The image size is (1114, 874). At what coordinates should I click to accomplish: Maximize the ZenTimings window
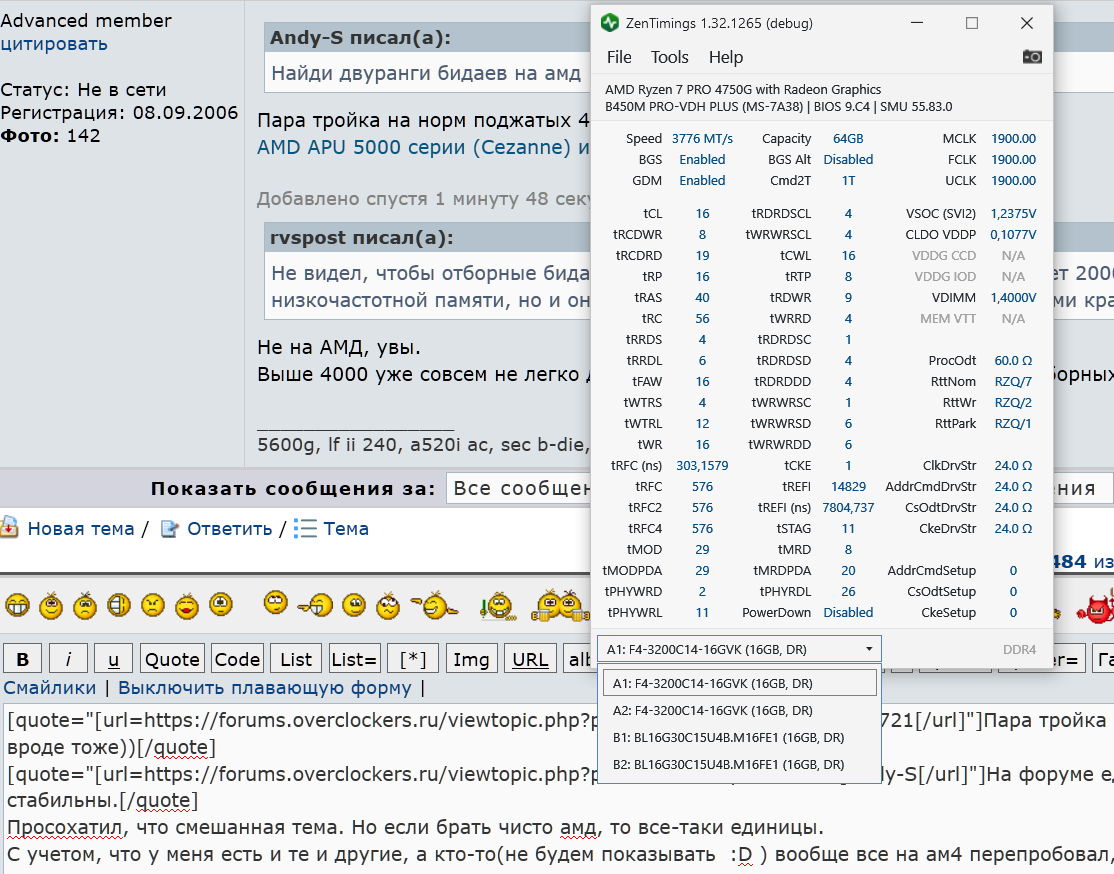click(x=972, y=23)
